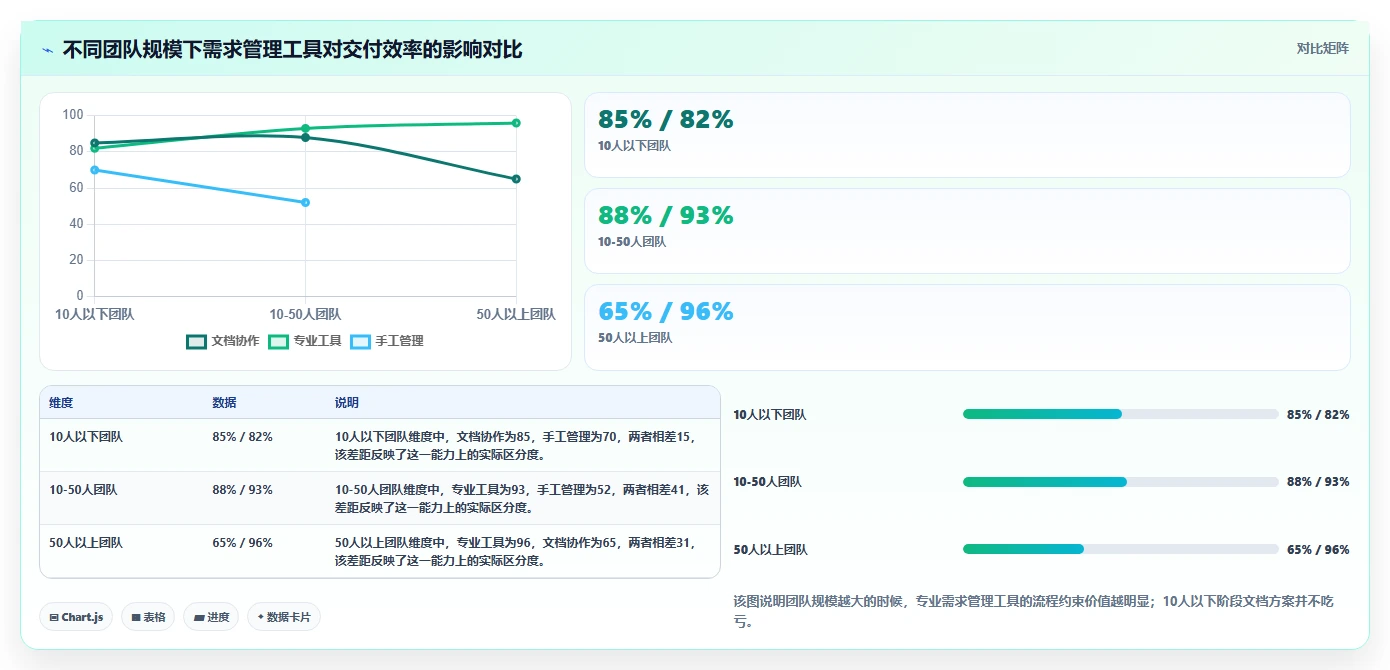This screenshot has height=670, width=1390.
Task: Click the lightning icon beside the title
Action: pyautogui.click(x=48, y=50)
